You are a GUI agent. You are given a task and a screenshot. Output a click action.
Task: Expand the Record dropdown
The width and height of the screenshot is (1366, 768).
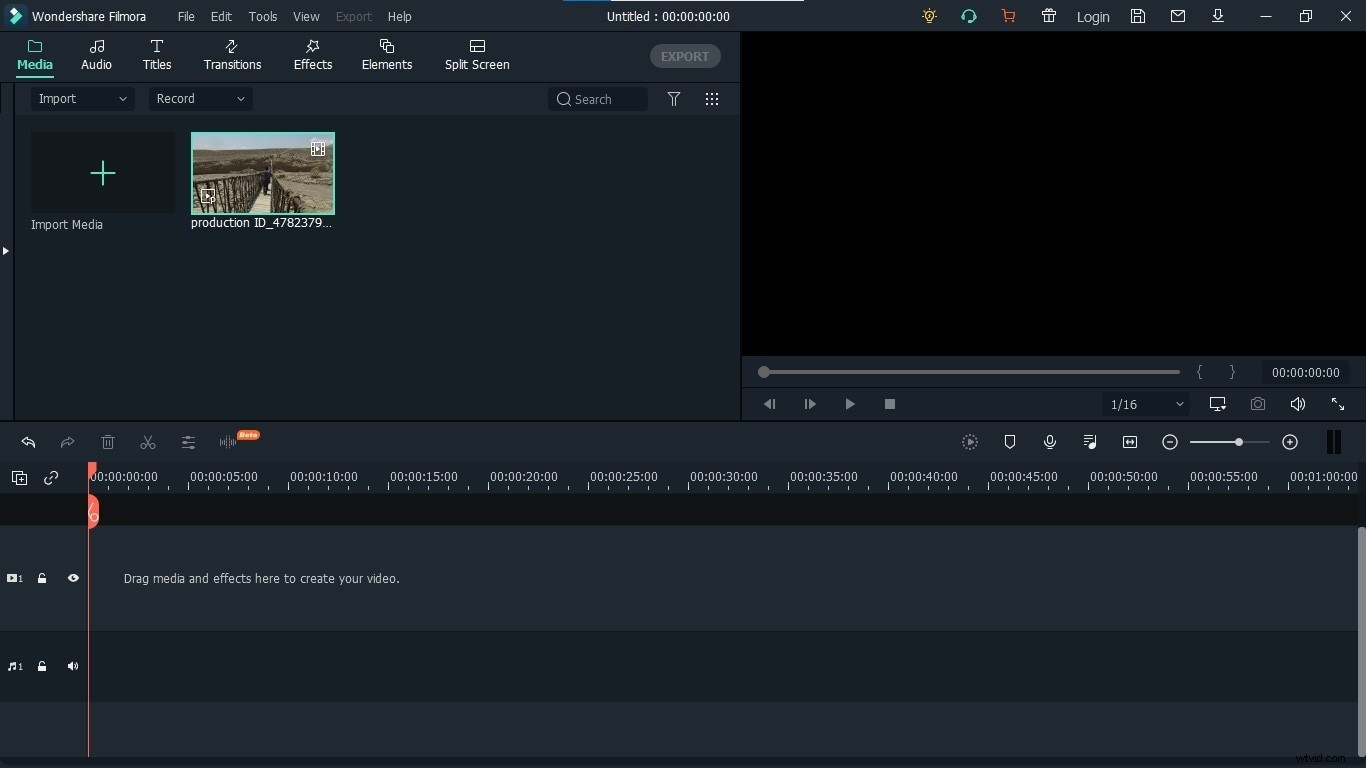click(x=199, y=99)
